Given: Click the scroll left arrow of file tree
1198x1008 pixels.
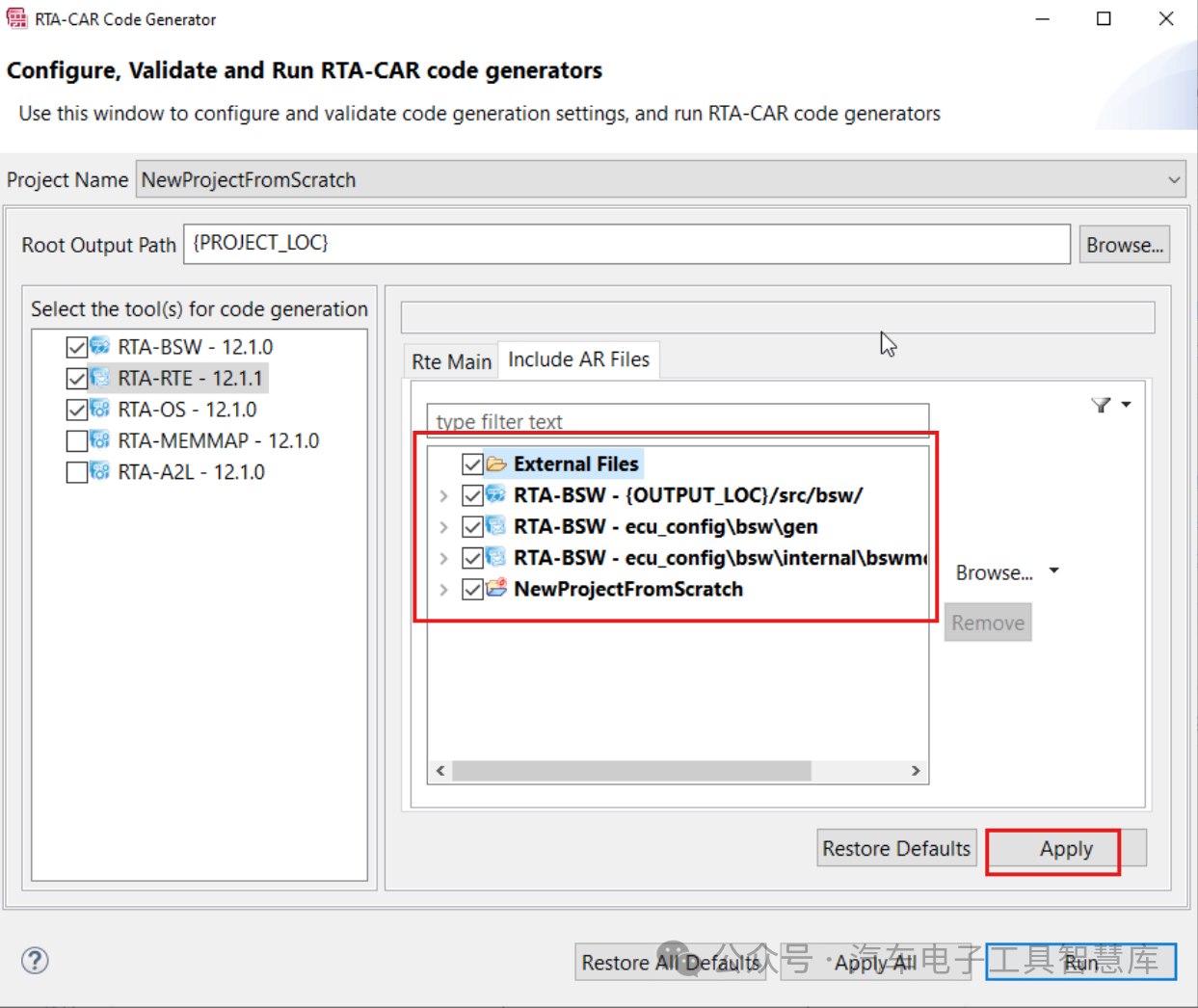Looking at the screenshot, I should [x=440, y=770].
